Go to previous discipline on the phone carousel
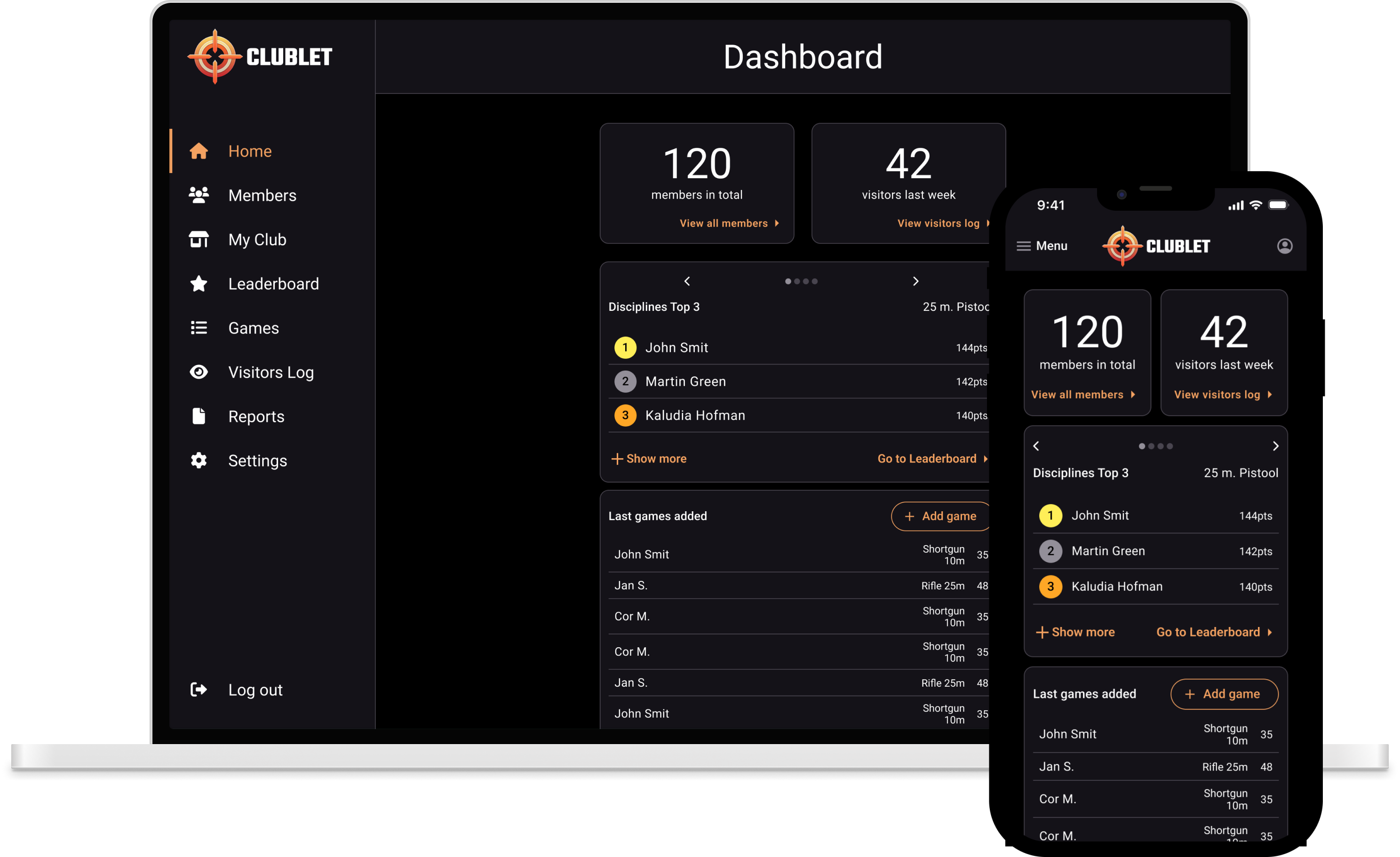1400x857 pixels. (1036, 446)
